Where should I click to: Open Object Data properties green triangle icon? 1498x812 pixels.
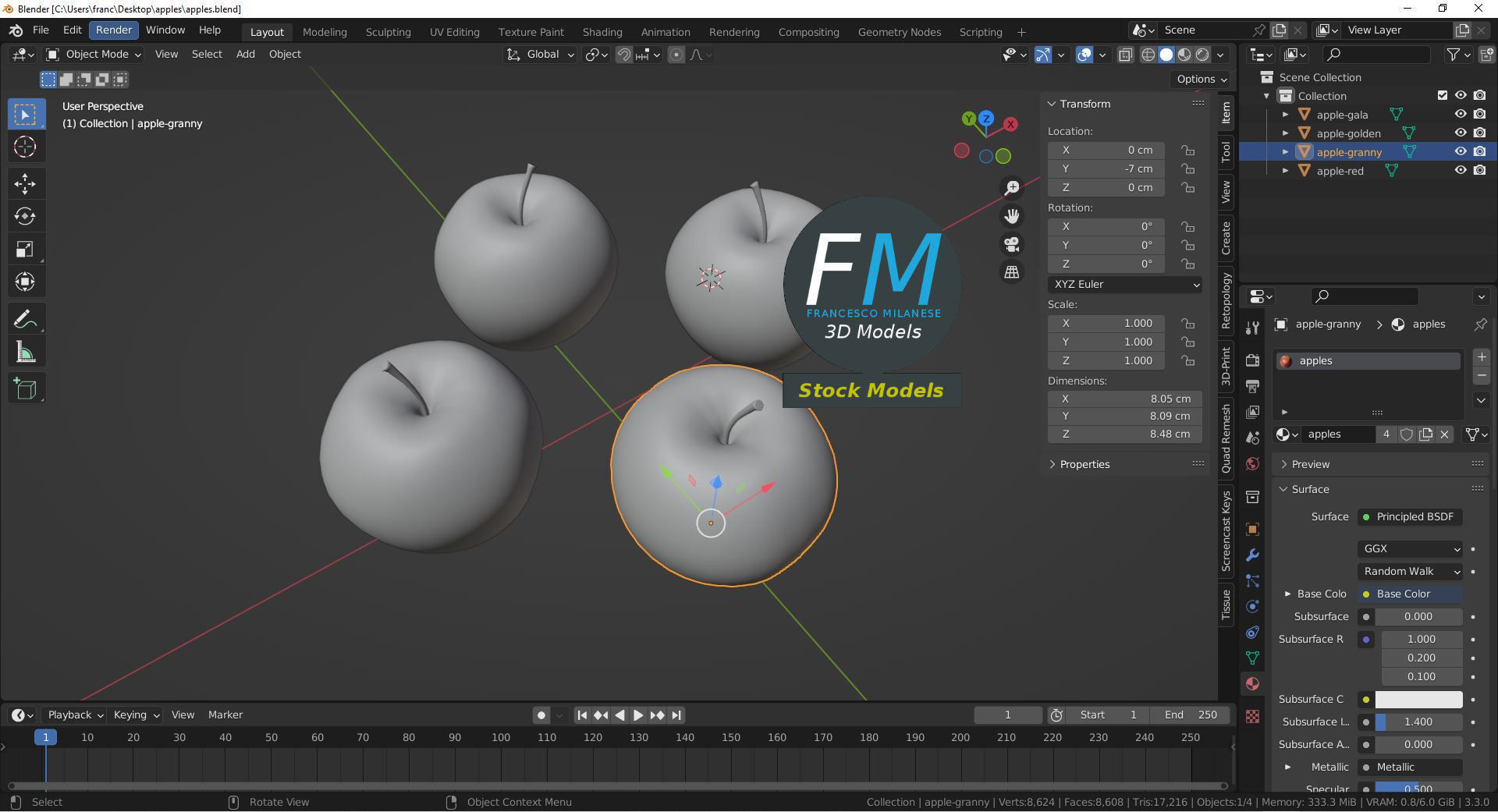1253,658
